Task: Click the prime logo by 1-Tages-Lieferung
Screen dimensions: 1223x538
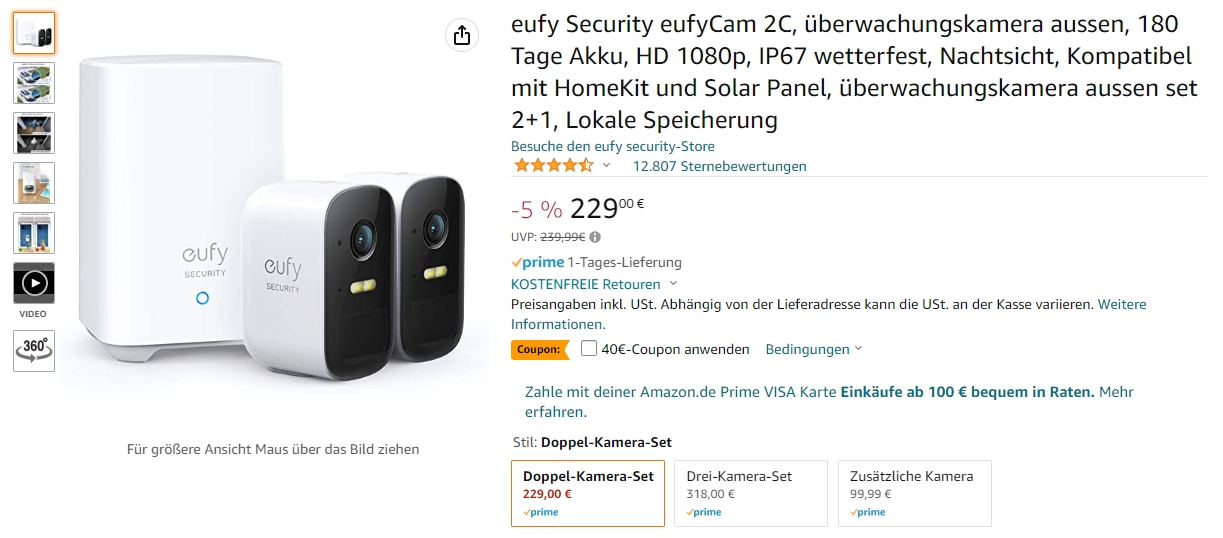Action: pos(538,262)
